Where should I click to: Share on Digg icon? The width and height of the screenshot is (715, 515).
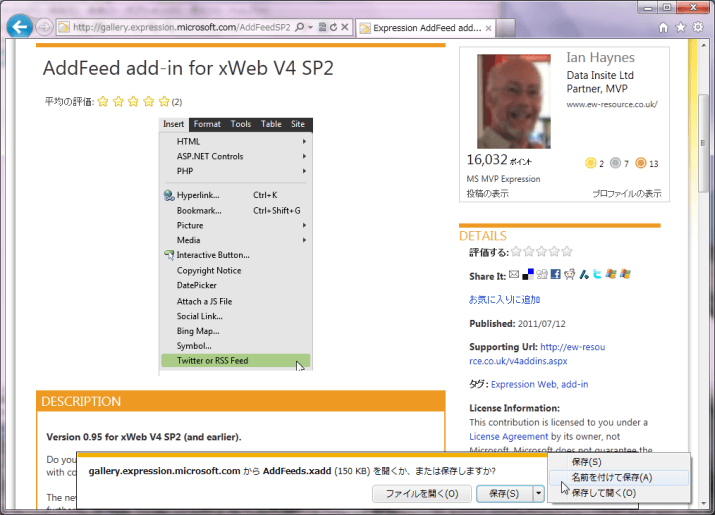[542, 274]
